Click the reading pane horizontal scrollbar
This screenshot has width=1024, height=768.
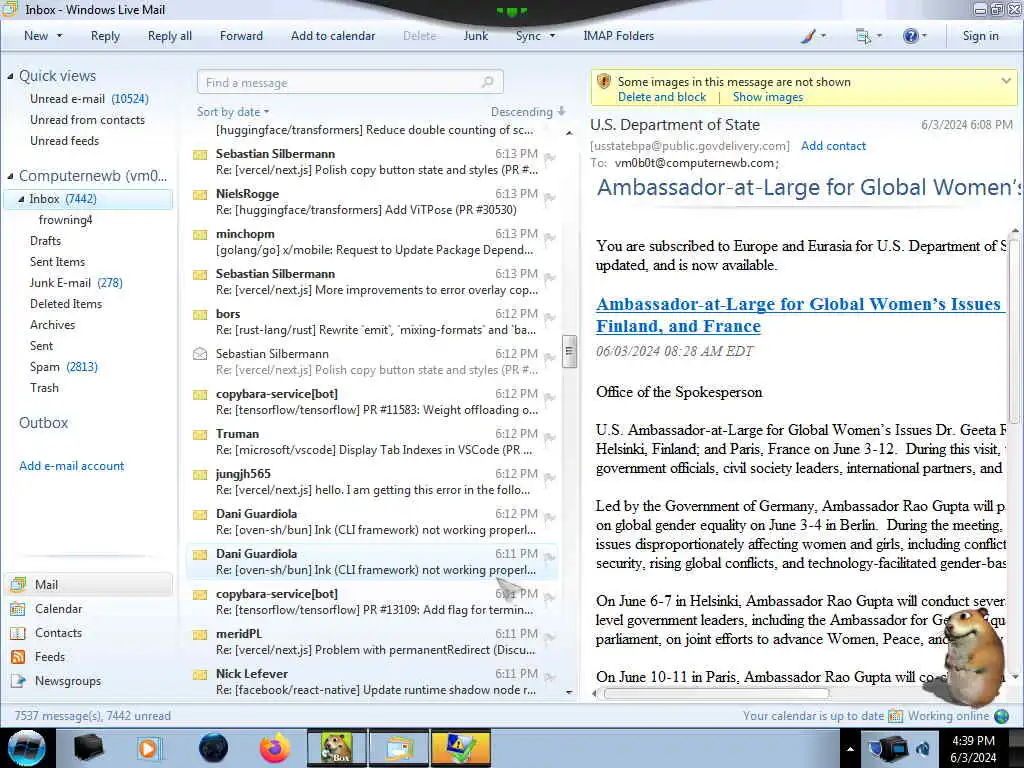[716, 694]
